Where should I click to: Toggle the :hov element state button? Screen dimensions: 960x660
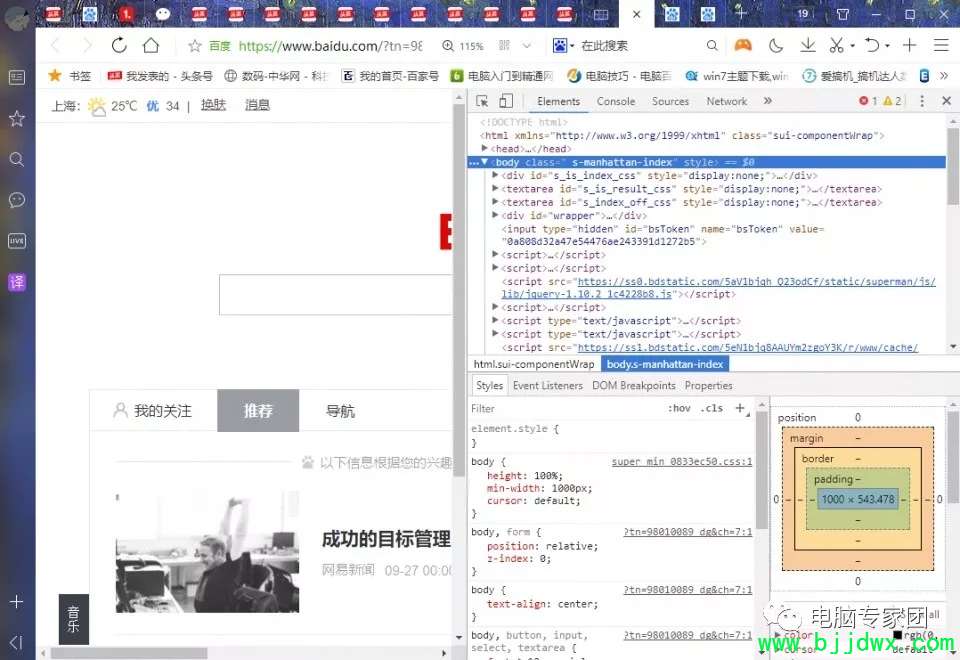(679, 408)
